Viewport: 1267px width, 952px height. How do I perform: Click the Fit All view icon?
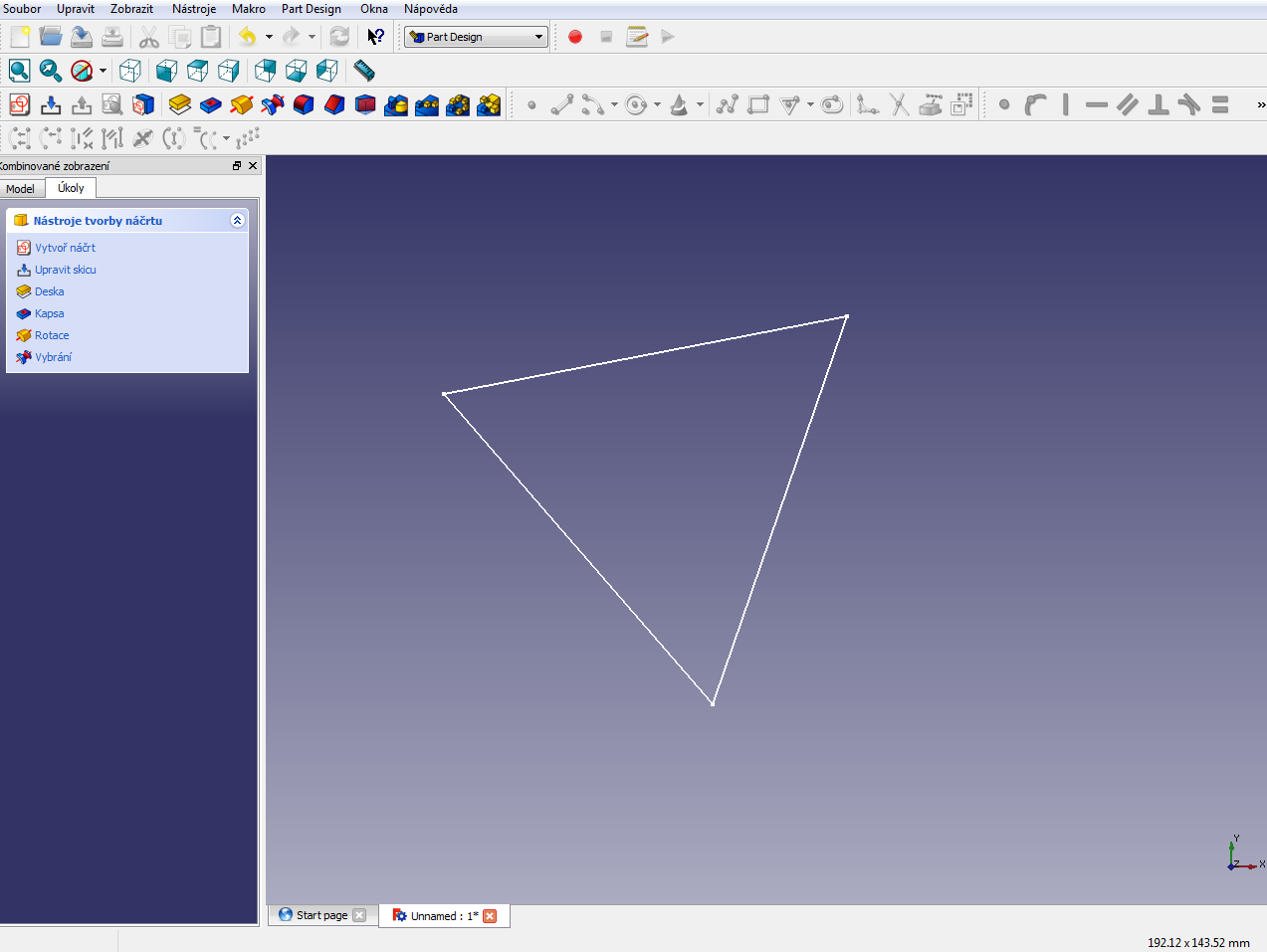[x=20, y=71]
